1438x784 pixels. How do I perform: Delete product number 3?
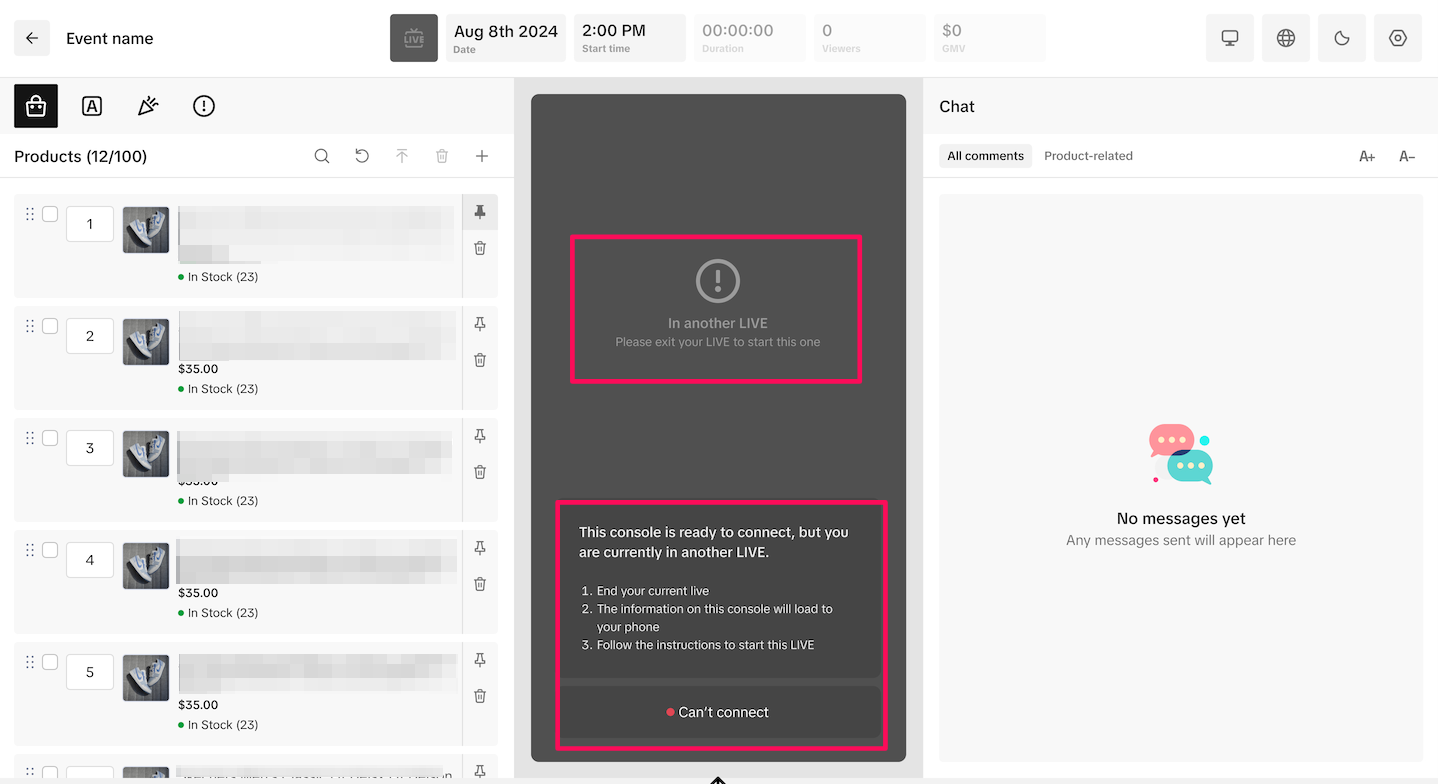tap(480, 472)
